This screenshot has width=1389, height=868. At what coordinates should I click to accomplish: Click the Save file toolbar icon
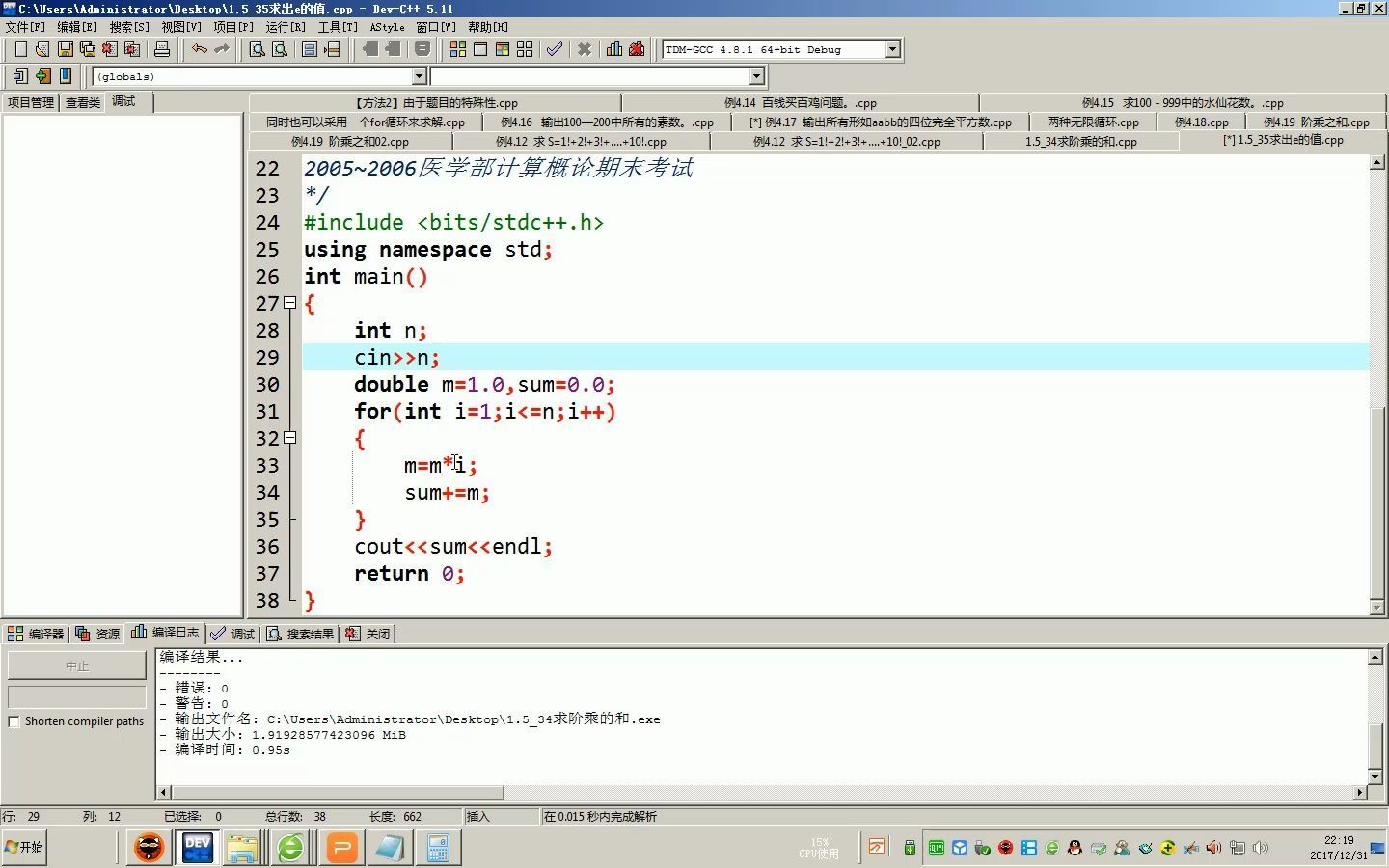pos(66,49)
